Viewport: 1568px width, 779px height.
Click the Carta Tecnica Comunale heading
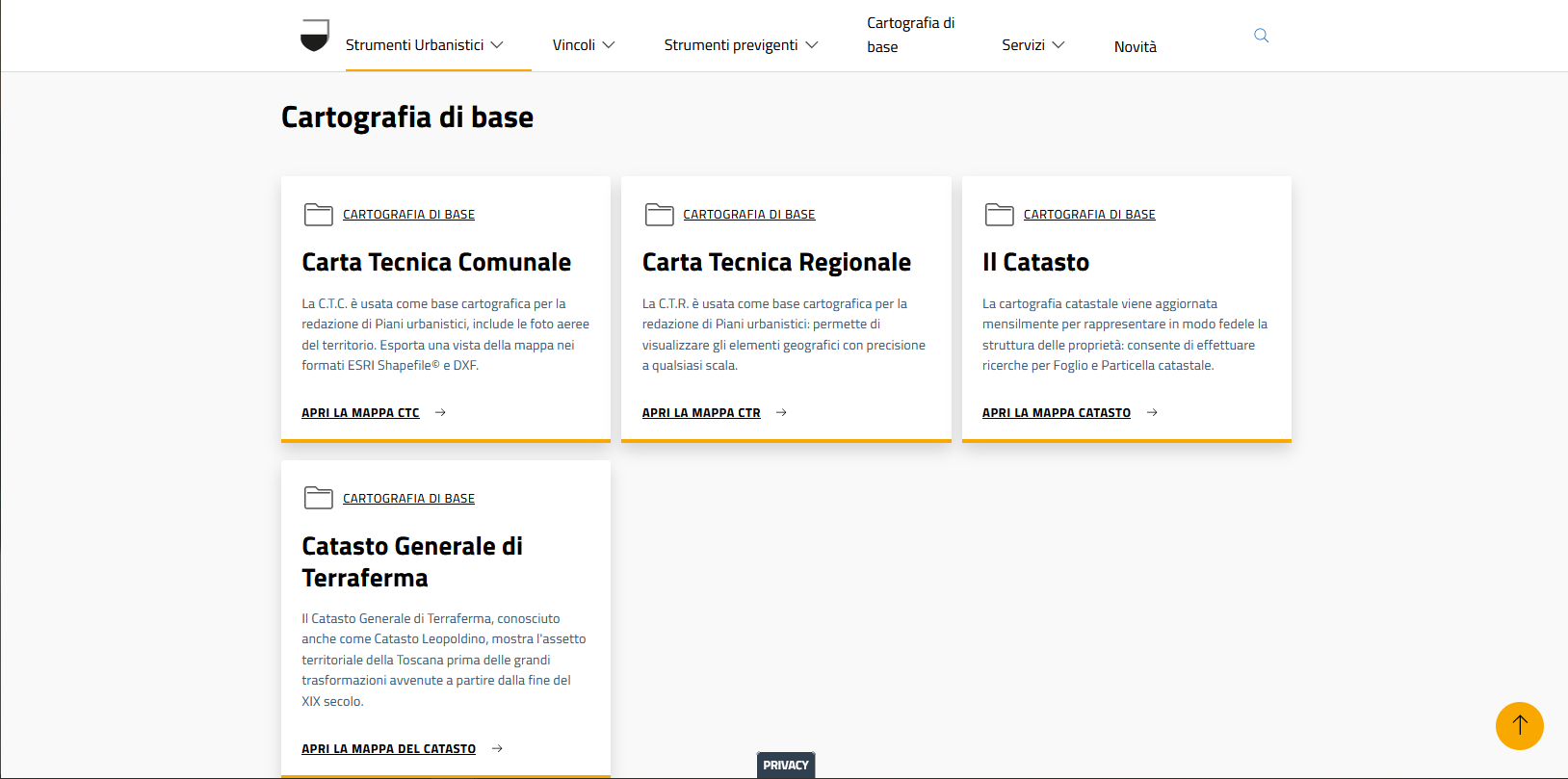point(436,262)
